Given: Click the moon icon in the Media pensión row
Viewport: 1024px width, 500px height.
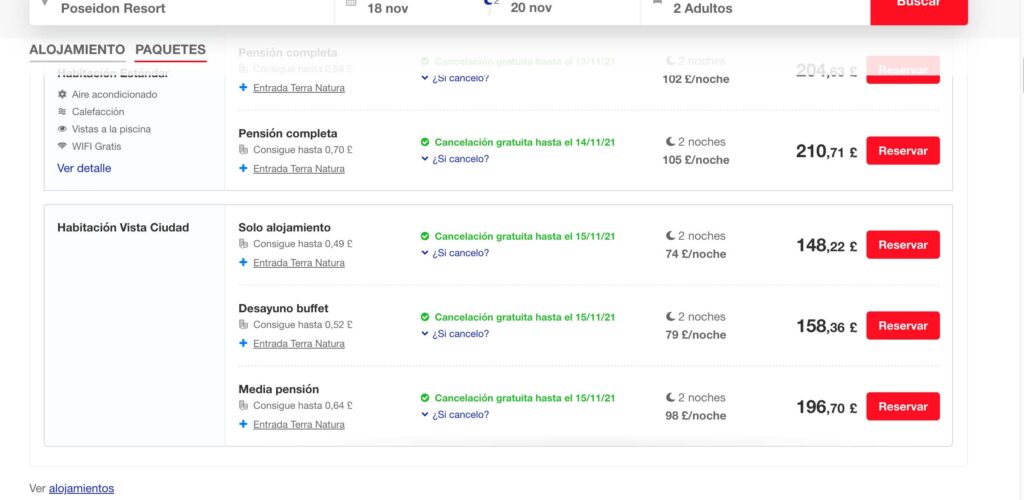Looking at the screenshot, I should click(670, 398).
